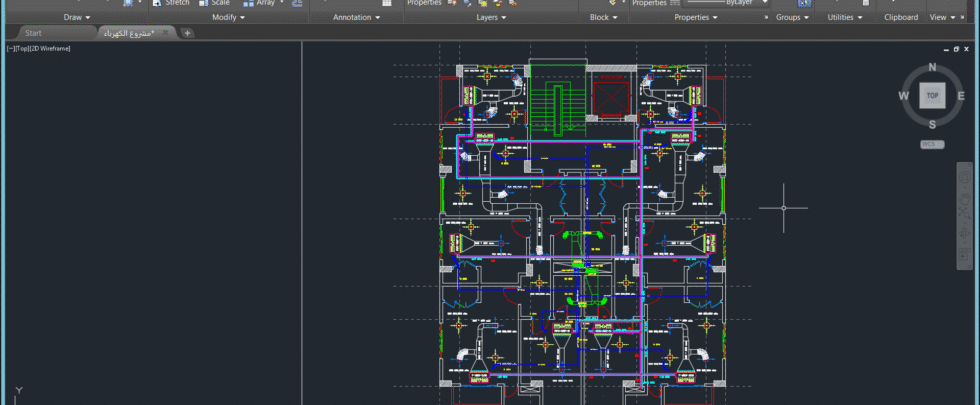Expand the Annotation panel
Viewport: 980px width, 405px height.
(356, 18)
